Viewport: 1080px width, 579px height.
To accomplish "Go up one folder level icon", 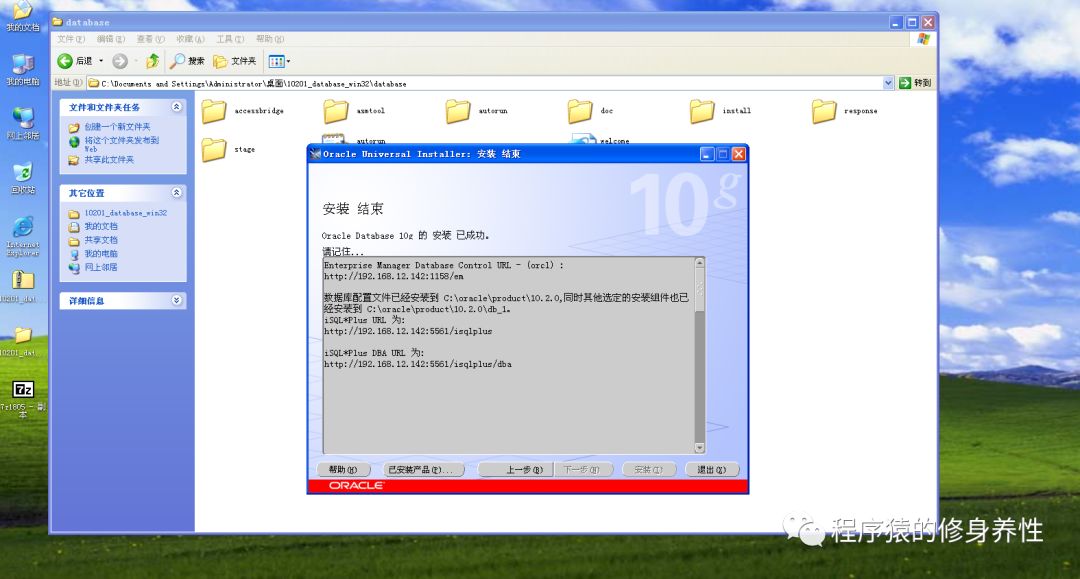I will (152, 61).
